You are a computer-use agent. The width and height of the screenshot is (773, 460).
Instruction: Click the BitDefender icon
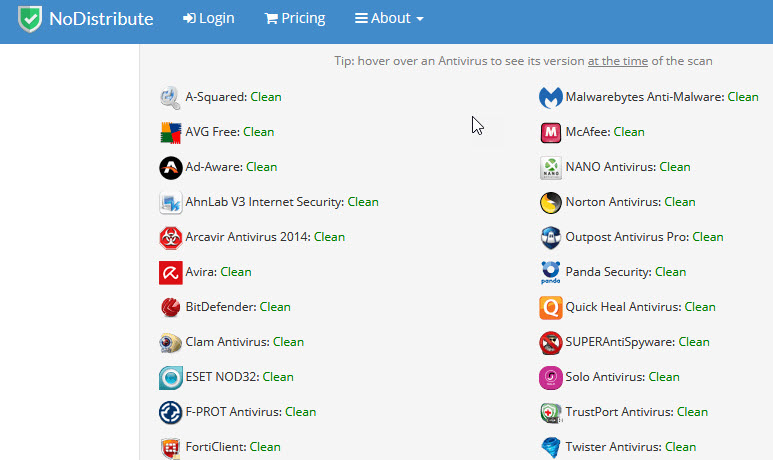171,307
